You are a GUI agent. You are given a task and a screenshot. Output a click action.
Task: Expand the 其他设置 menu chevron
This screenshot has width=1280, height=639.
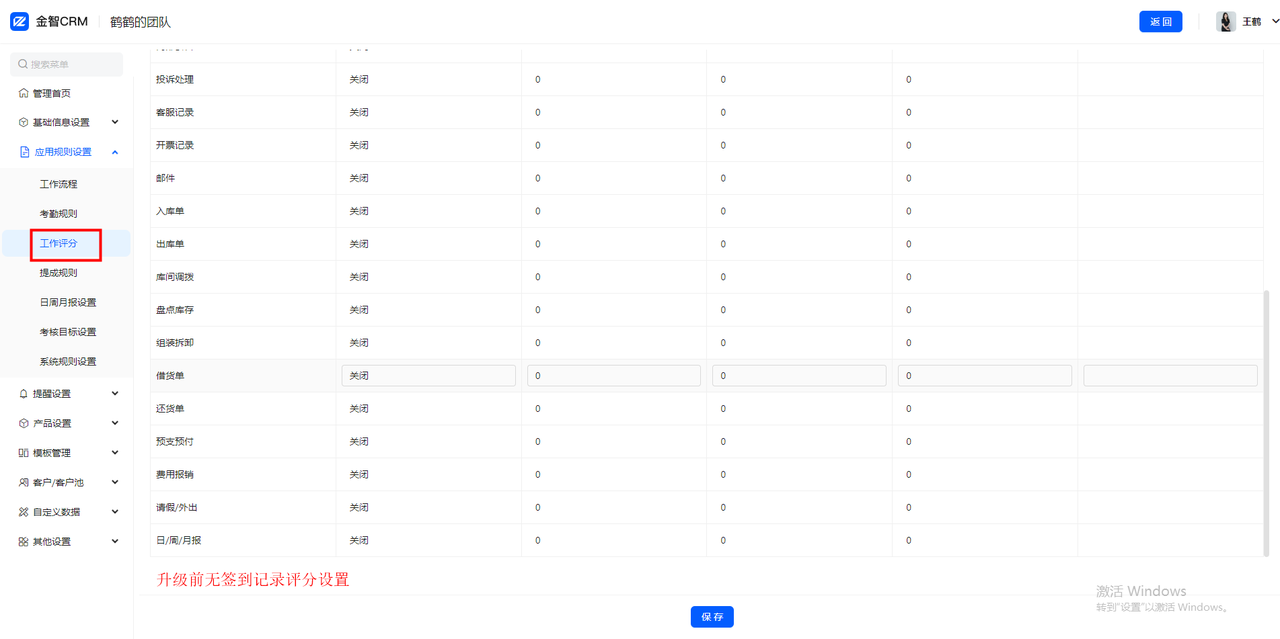pos(115,542)
